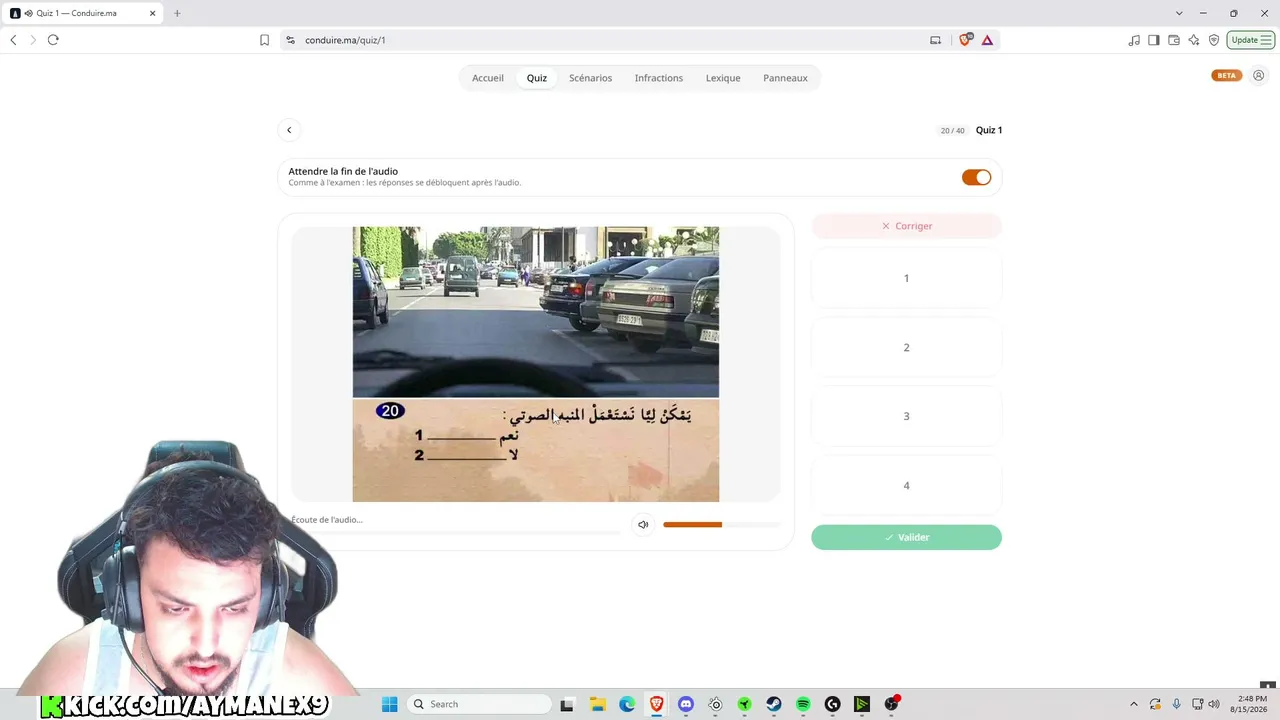Choose answer option 3
Screen dimensions: 1280x720
pyautogui.click(x=906, y=416)
